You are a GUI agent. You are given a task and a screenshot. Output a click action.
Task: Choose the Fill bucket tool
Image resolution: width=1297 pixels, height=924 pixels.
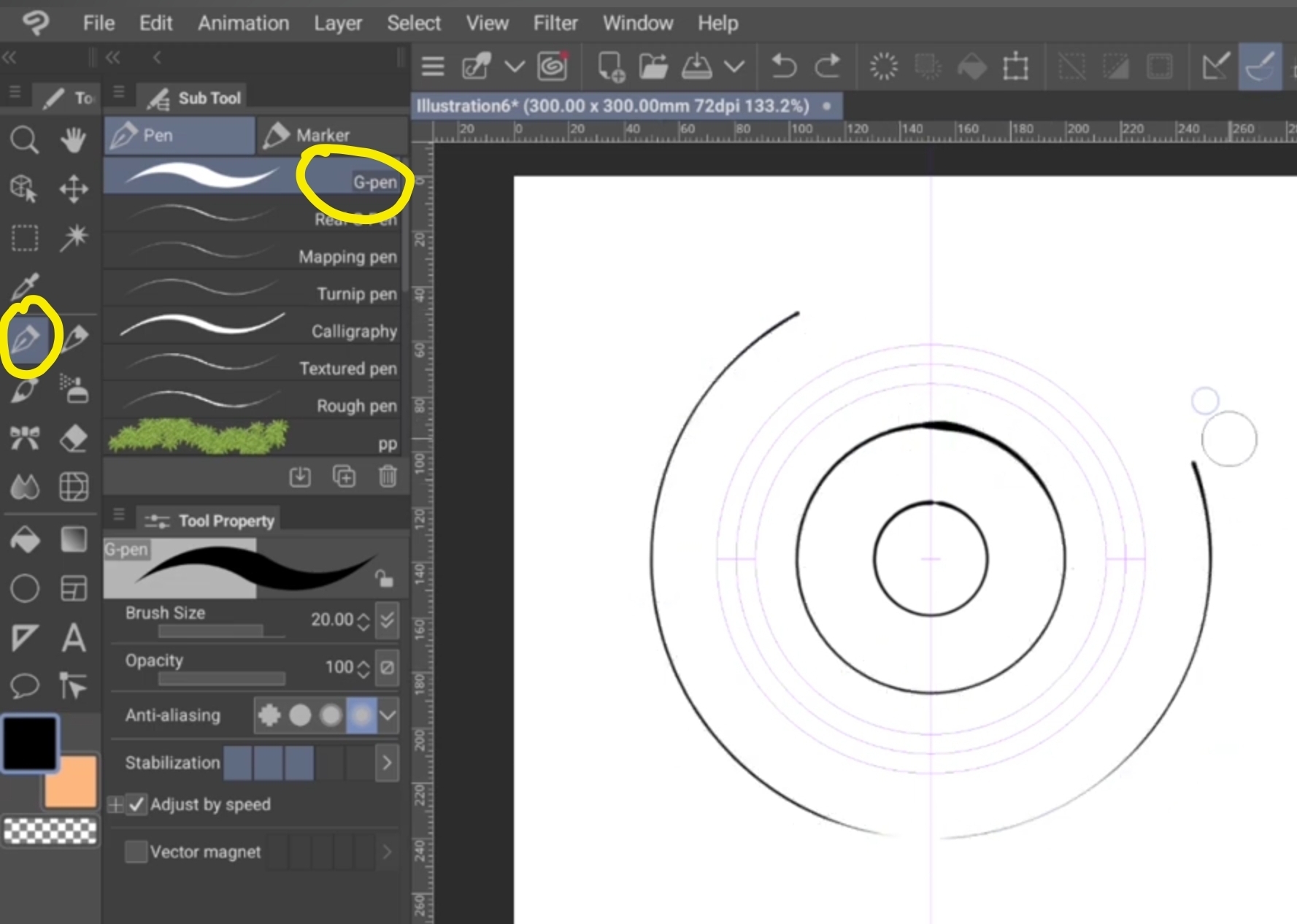(x=25, y=540)
